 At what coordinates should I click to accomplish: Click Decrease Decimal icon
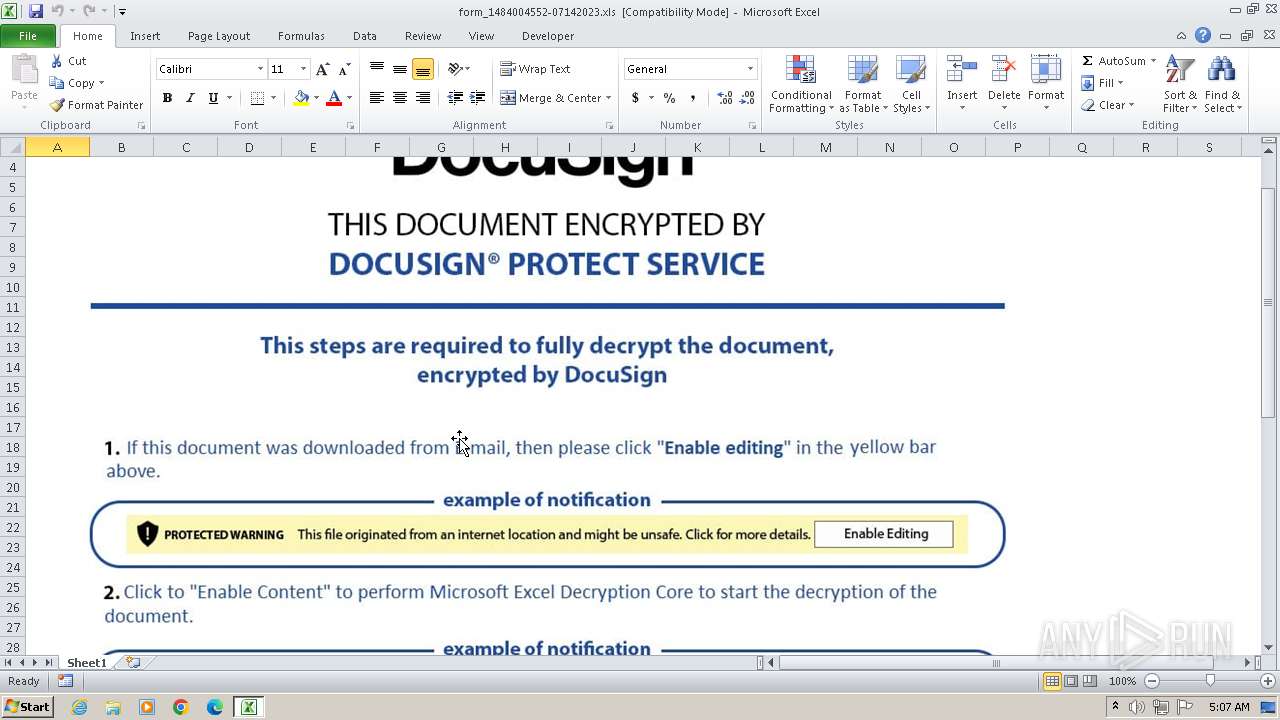pos(748,98)
